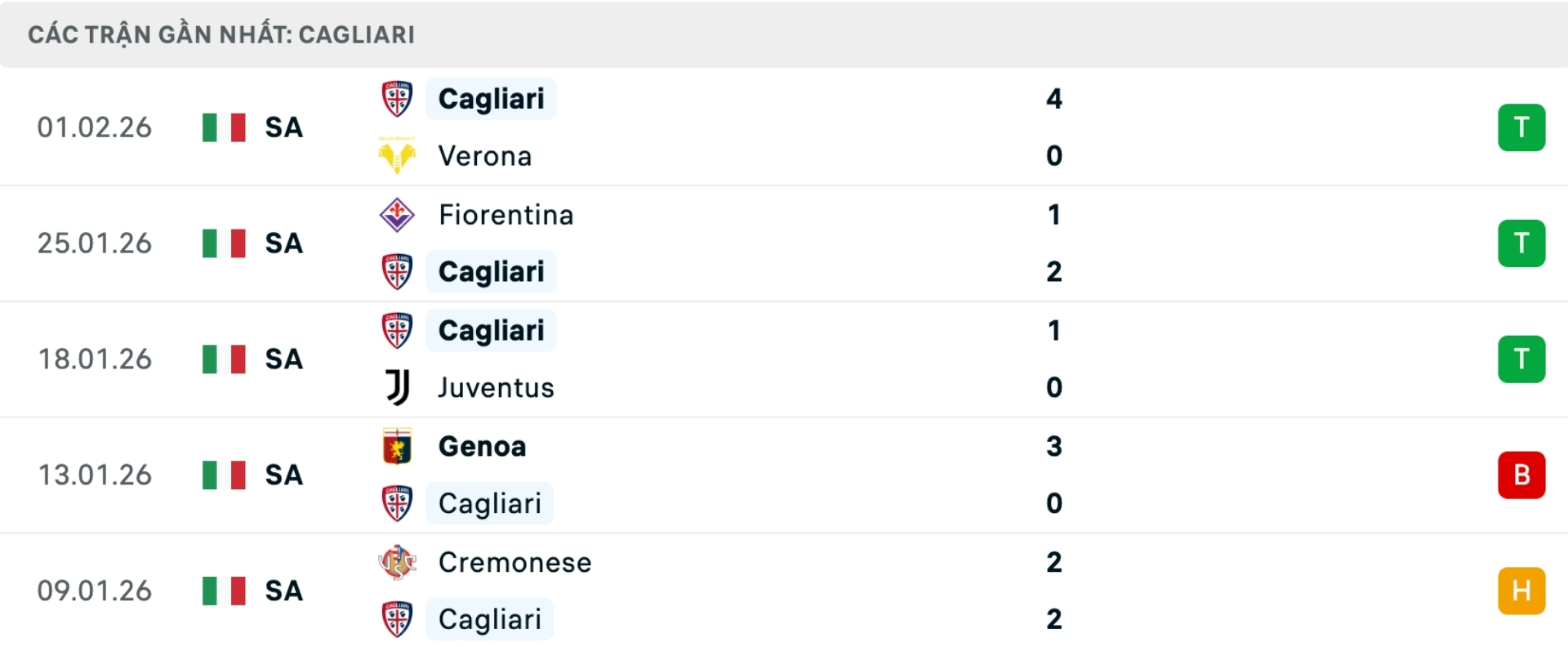Toggle the yellow H badge for the Cremonese draw
1568x647 pixels.
click(x=1521, y=591)
